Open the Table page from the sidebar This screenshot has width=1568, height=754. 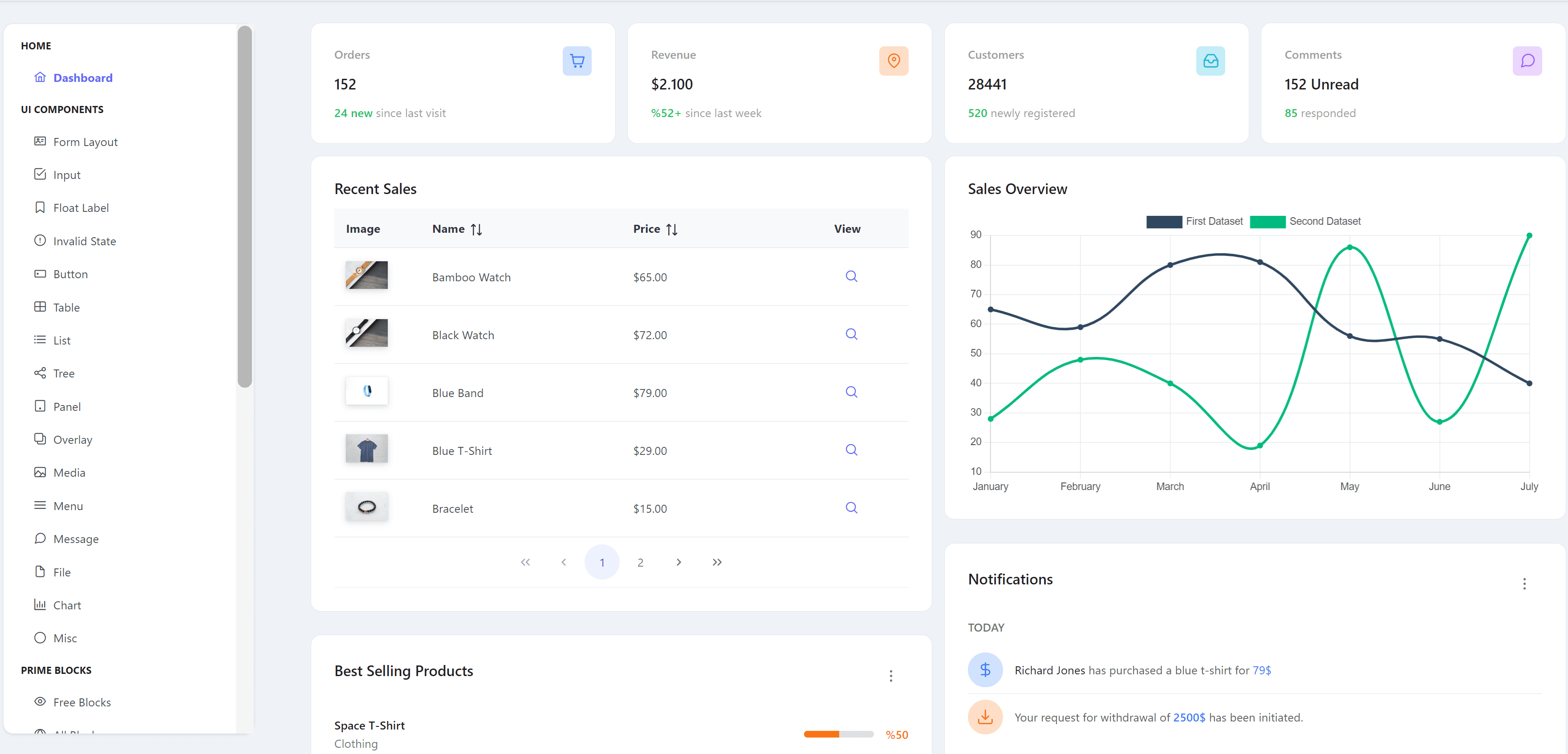[66, 307]
